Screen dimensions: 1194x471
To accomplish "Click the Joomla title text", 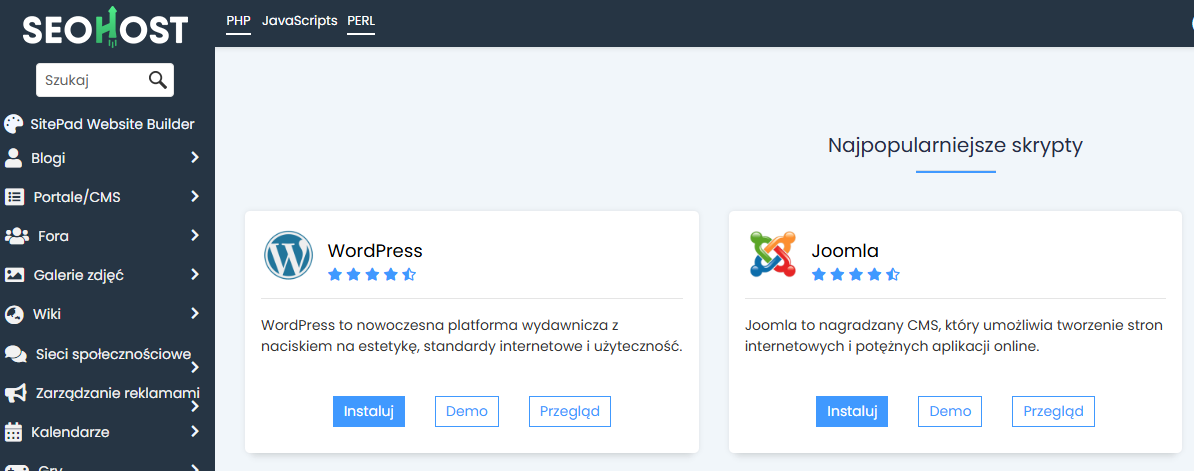I will (845, 250).
